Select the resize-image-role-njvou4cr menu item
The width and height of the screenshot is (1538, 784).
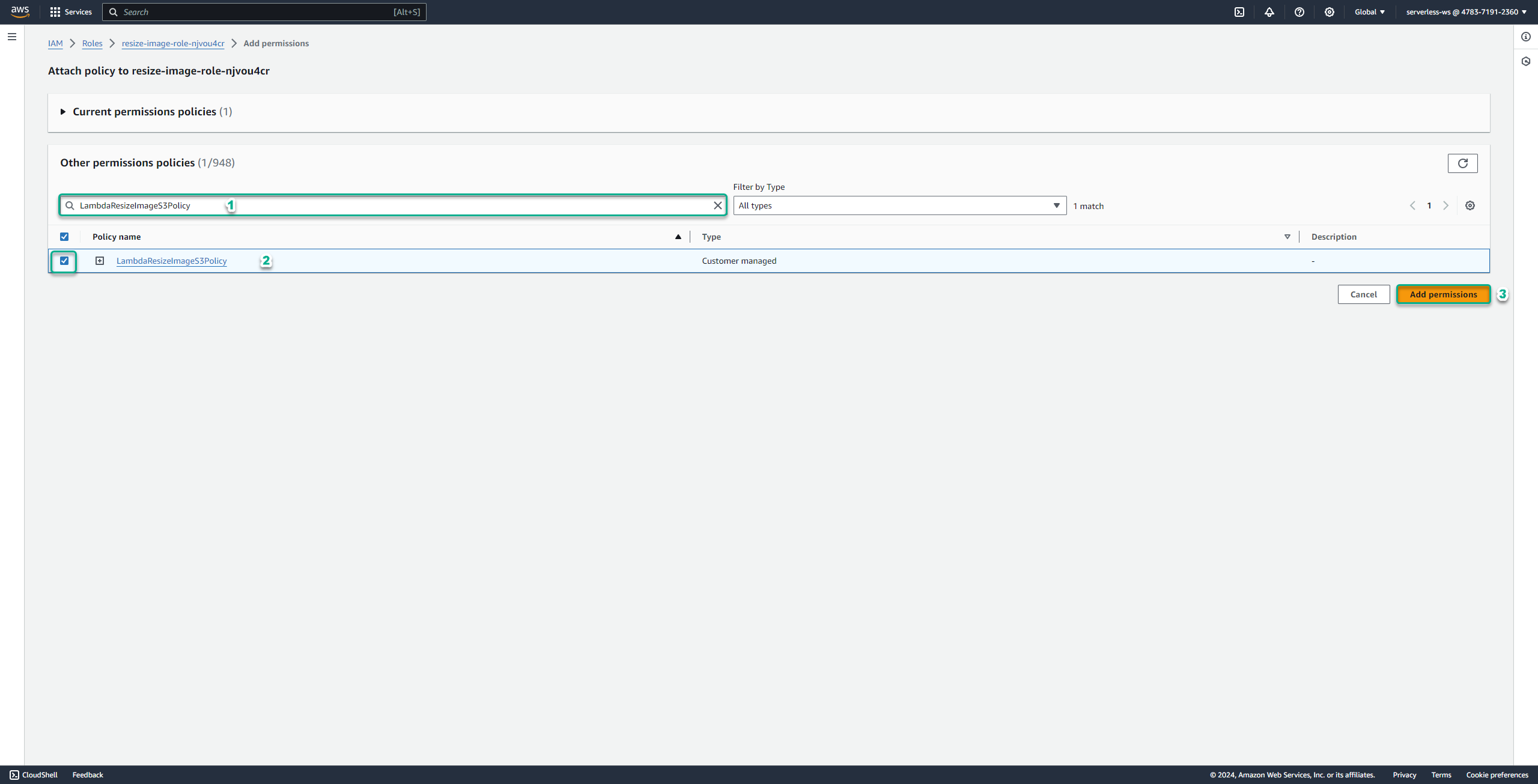(x=172, y=43)
